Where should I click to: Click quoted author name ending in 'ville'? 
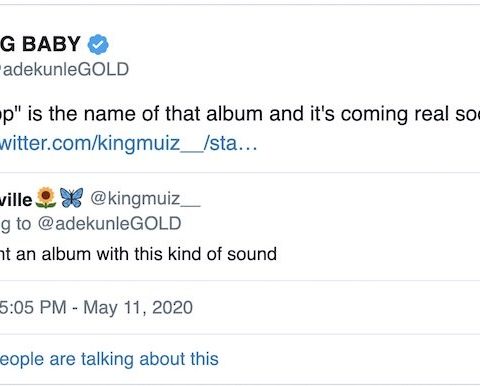[x=16, y=200]
